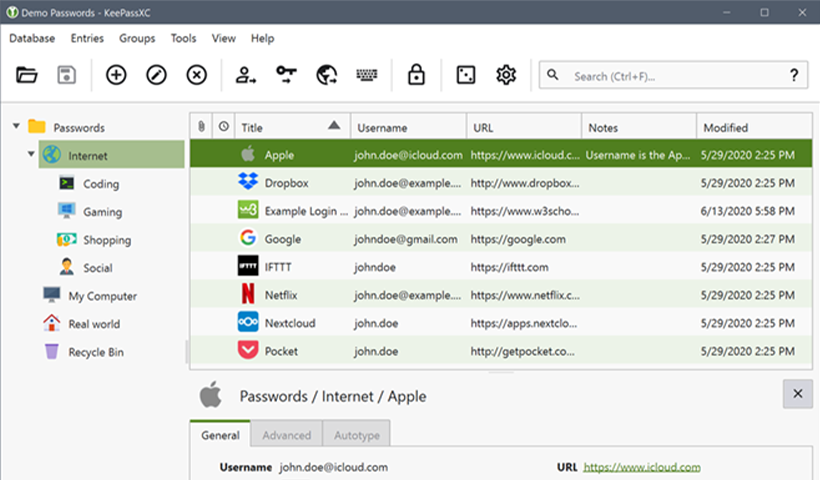
Task: Copy password with the key toolbar icon
Action: pyautogui.click(x=286, y=75)
